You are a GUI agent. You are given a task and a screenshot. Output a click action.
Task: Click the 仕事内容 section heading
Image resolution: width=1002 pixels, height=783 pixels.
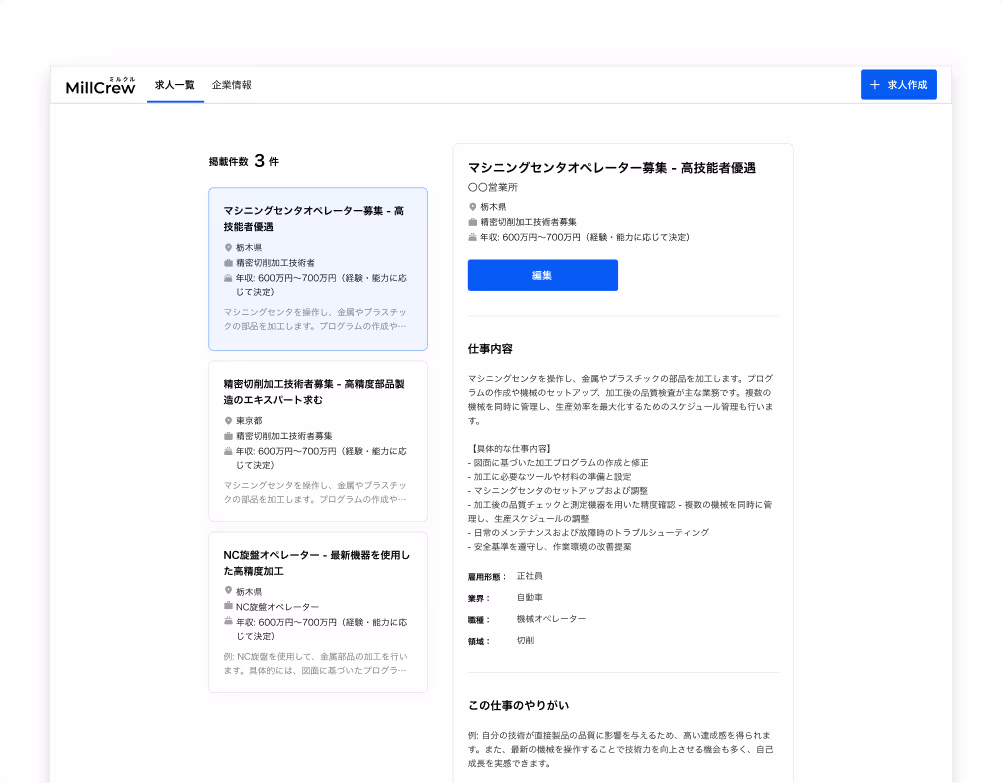(490, 349)
